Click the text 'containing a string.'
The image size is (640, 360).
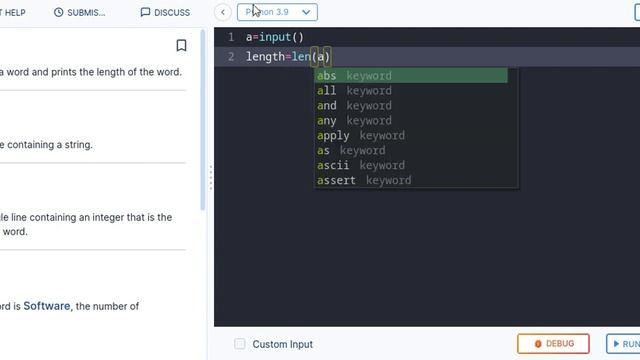(50, 144)
